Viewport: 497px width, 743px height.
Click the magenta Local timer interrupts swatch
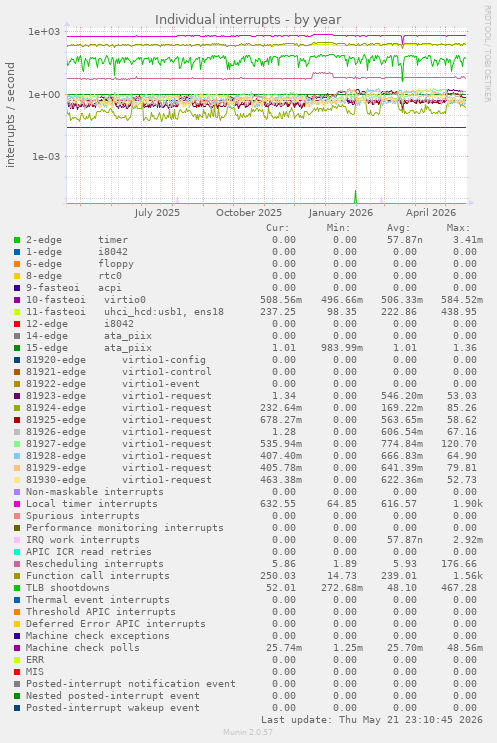pos(17,504)
